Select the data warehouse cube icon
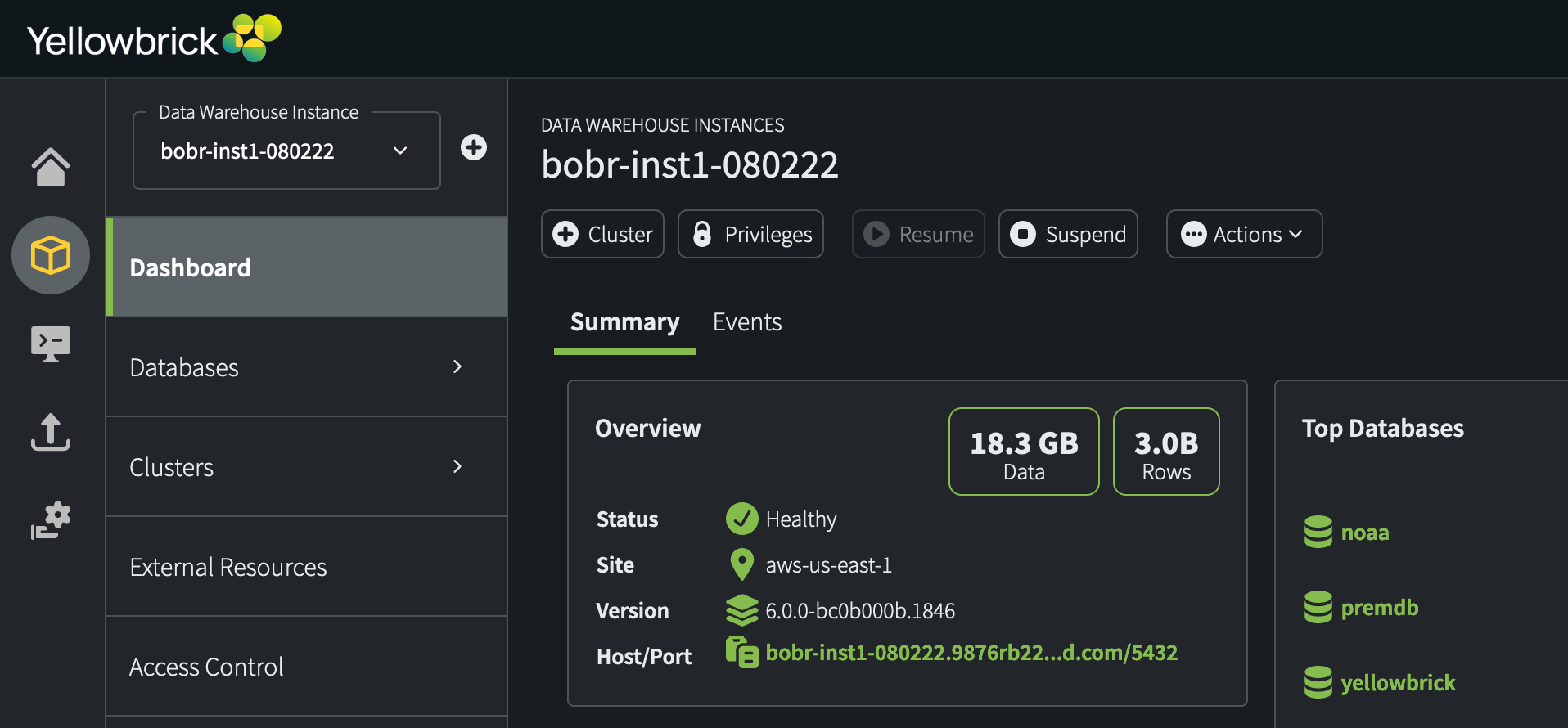The width and height of the screenshot is (1568, 728). tap(51, 255)
